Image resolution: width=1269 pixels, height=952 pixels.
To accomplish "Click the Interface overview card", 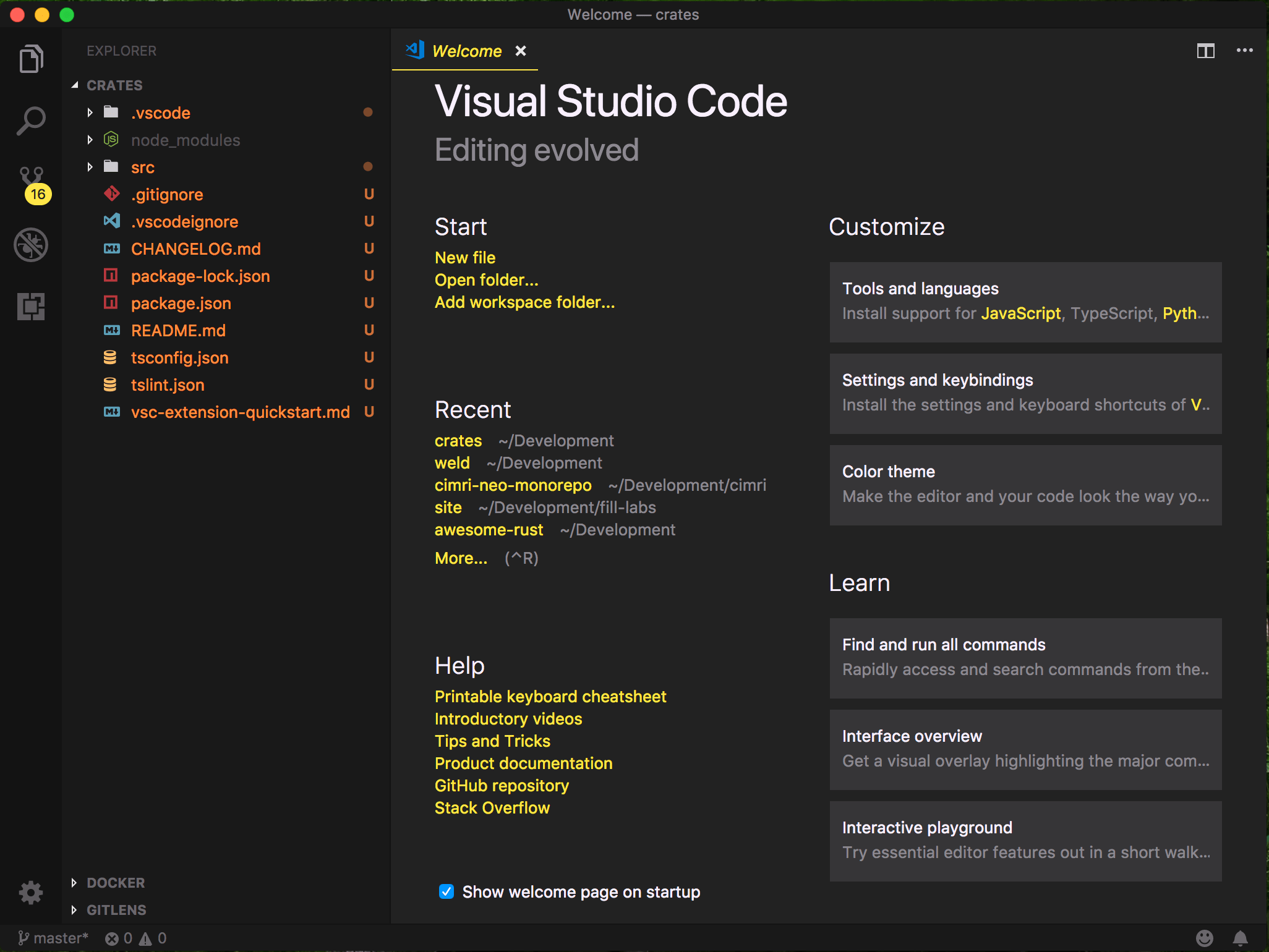I will click(1025, 749).
